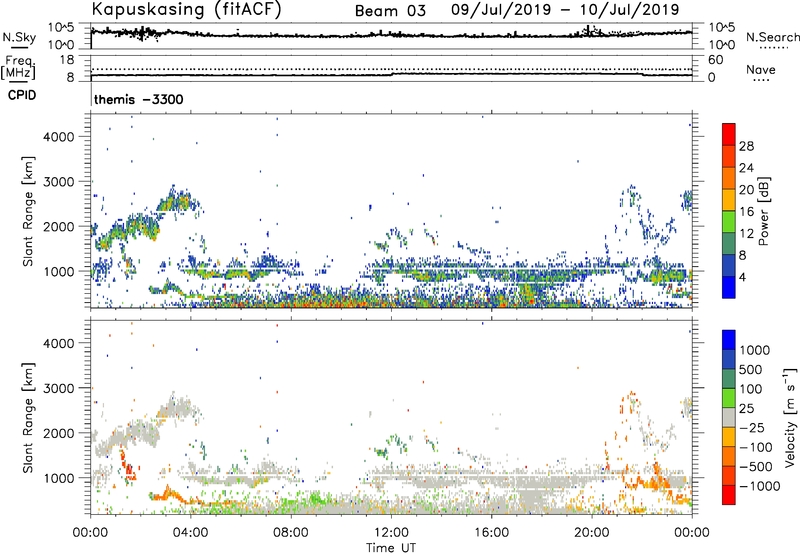800x554 pixels.
Task: Click the '60' Nave axis tick
Action: click(x=715, y=60)
